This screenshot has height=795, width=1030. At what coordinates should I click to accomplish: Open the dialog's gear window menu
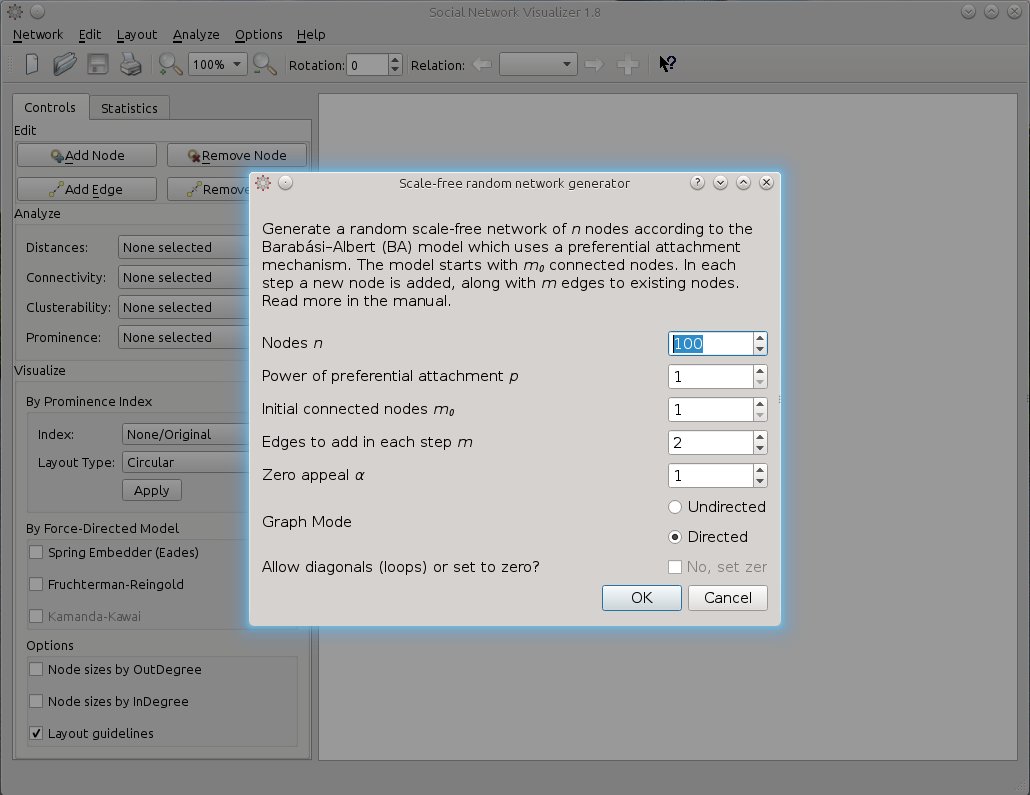tap(263, 183)
